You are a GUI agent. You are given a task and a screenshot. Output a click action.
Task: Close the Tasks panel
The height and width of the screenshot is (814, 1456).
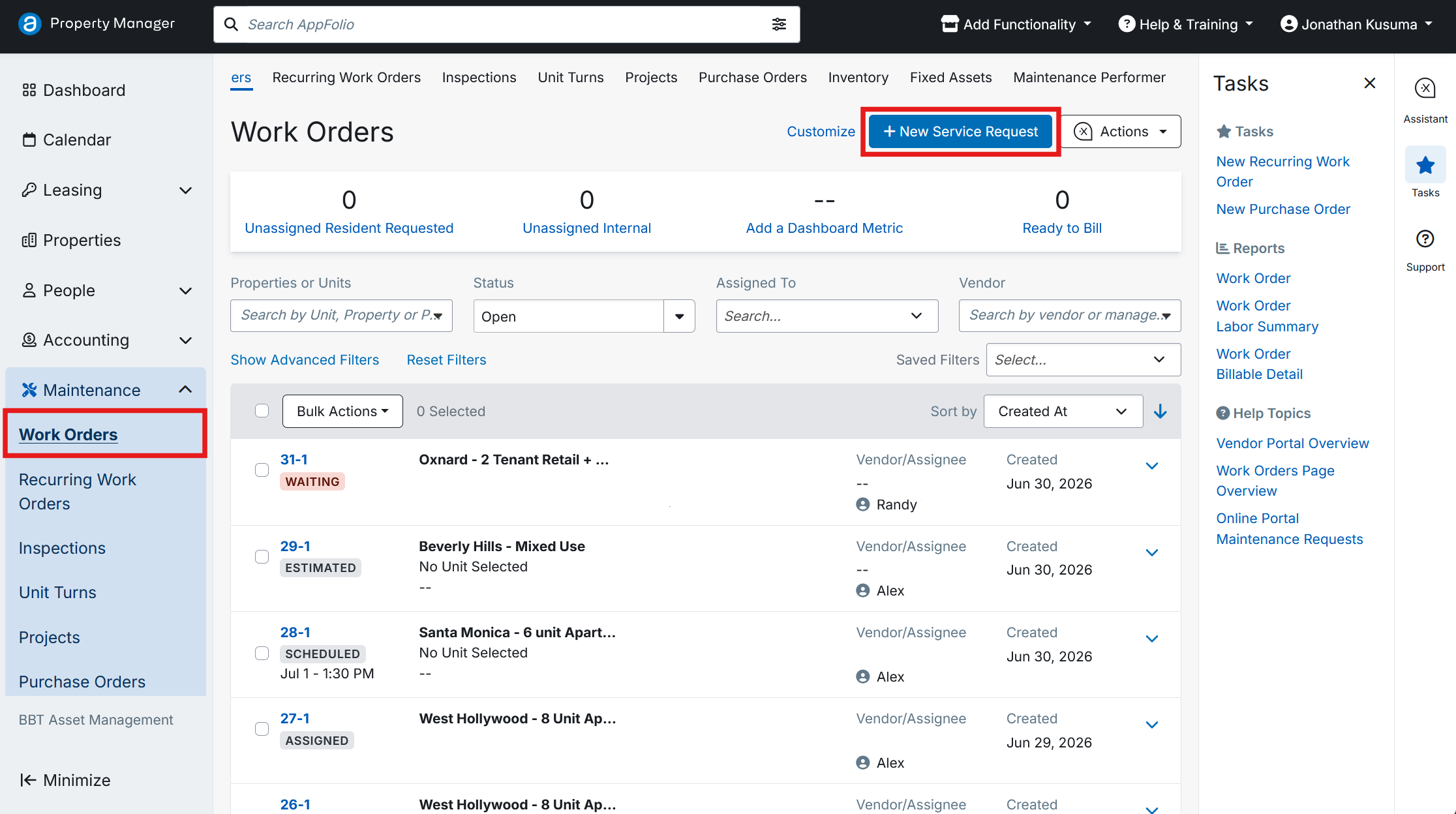[1369, 83]
